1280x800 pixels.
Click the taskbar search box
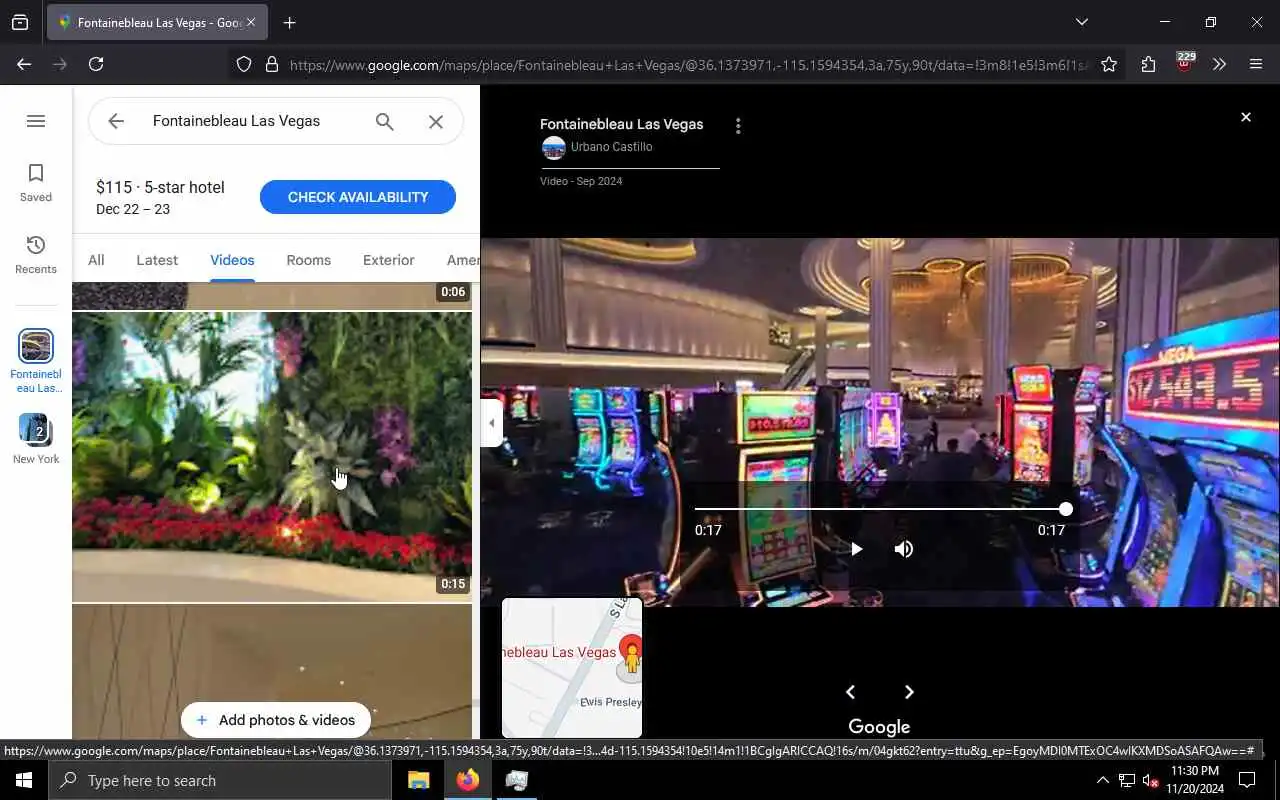click(220, 780)
